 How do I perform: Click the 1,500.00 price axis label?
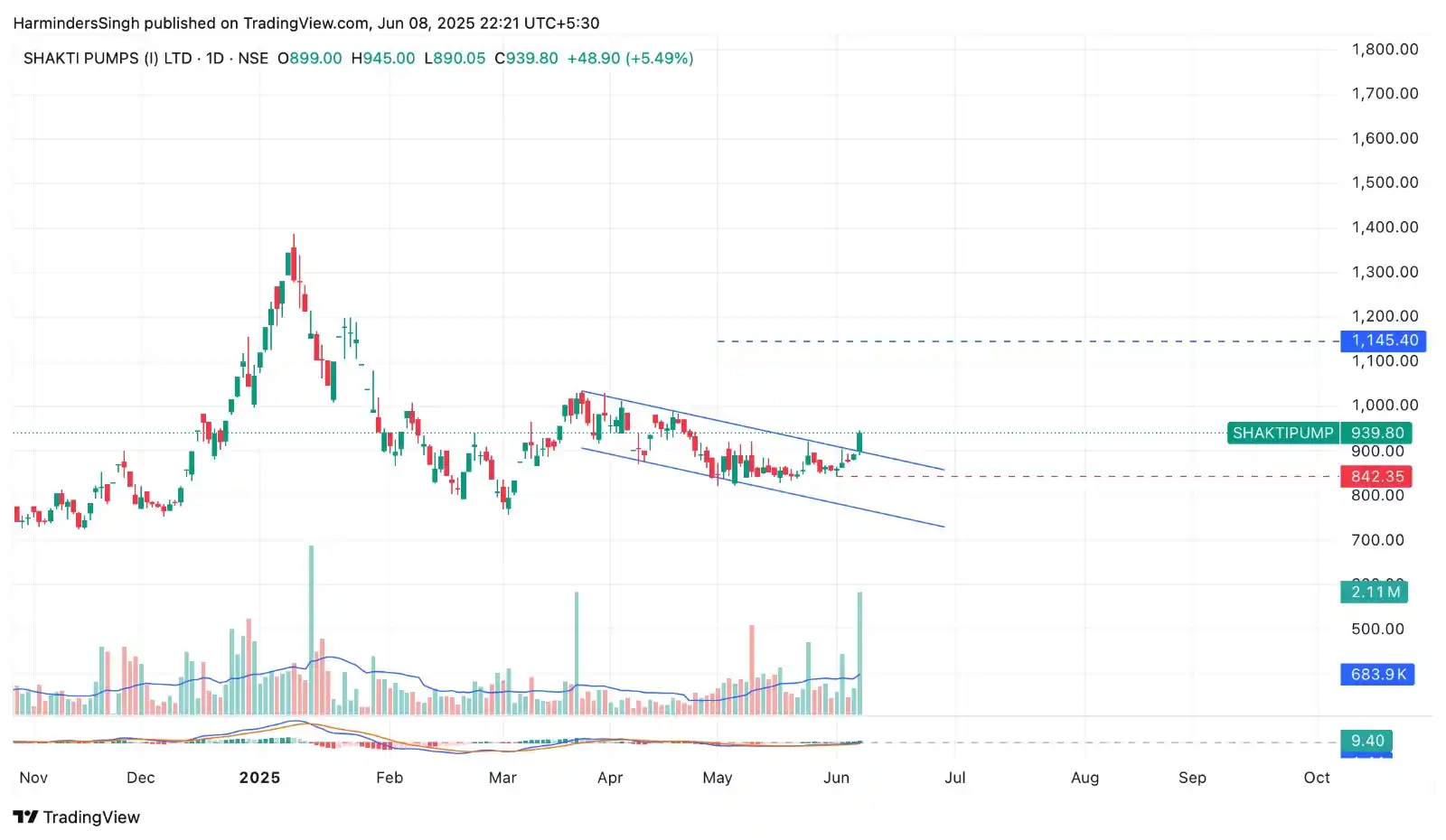(1385, 182)
